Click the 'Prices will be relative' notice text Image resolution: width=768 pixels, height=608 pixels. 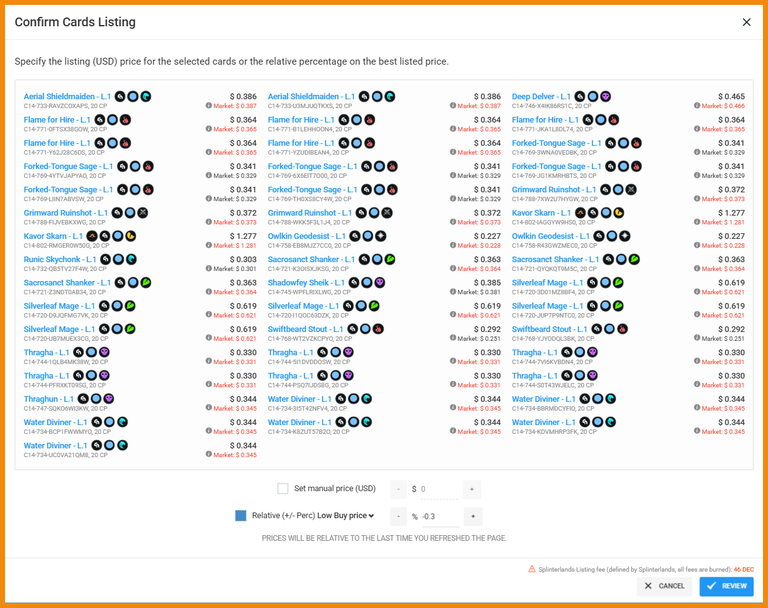[384, 538]
